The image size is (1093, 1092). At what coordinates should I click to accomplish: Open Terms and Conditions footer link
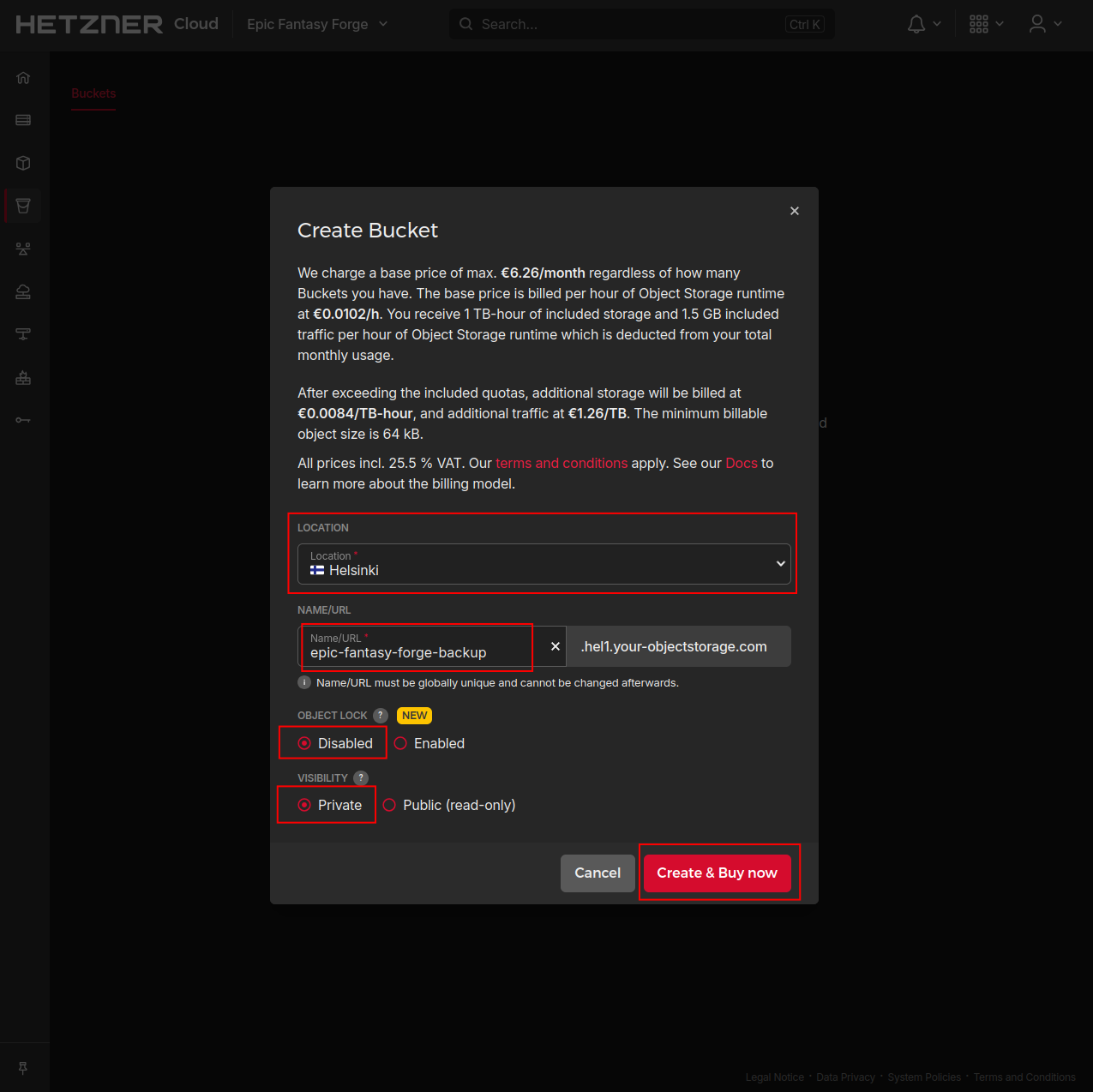click(x=1024, y=1077)
